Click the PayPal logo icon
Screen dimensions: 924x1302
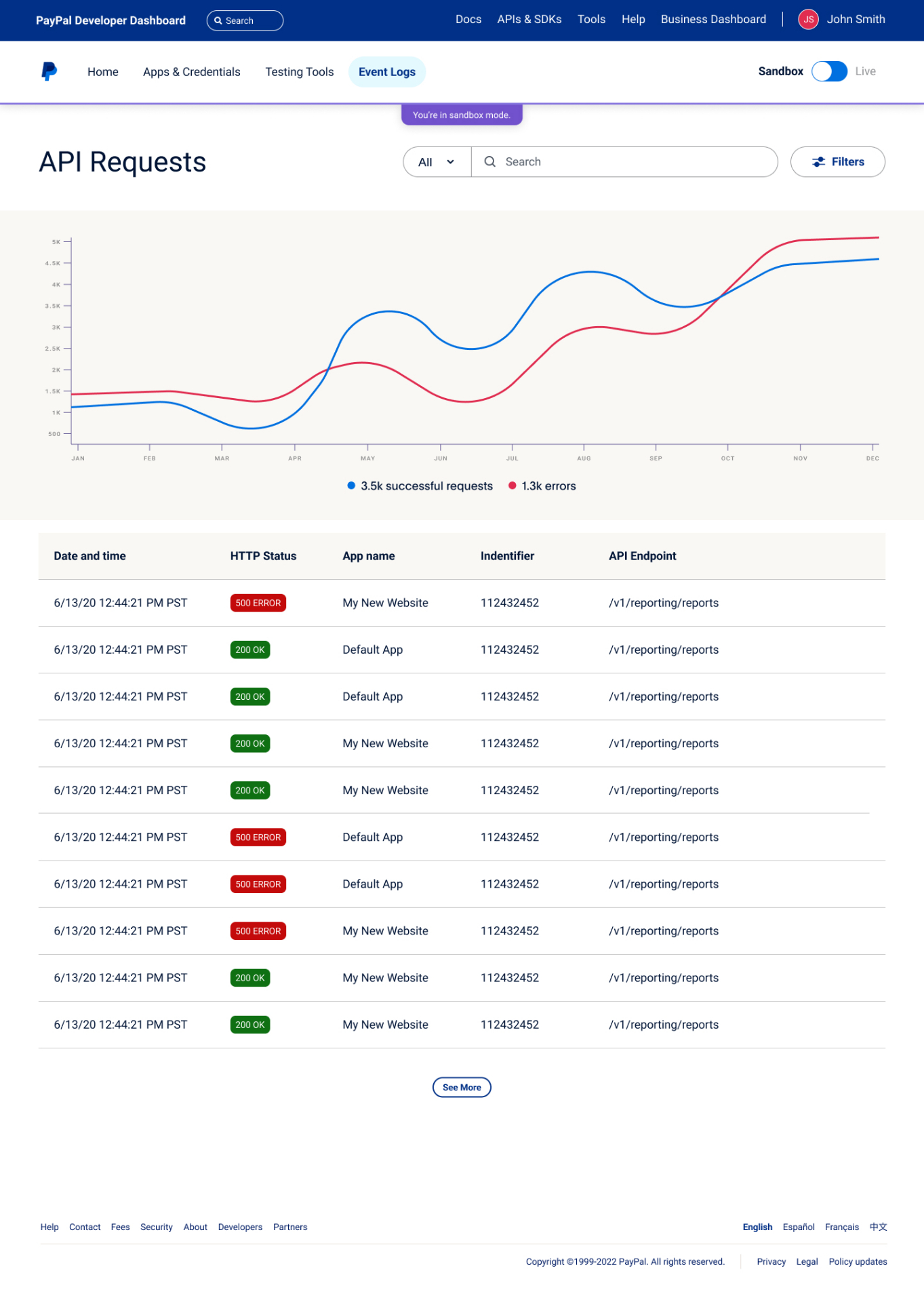(x=49, y=71)
